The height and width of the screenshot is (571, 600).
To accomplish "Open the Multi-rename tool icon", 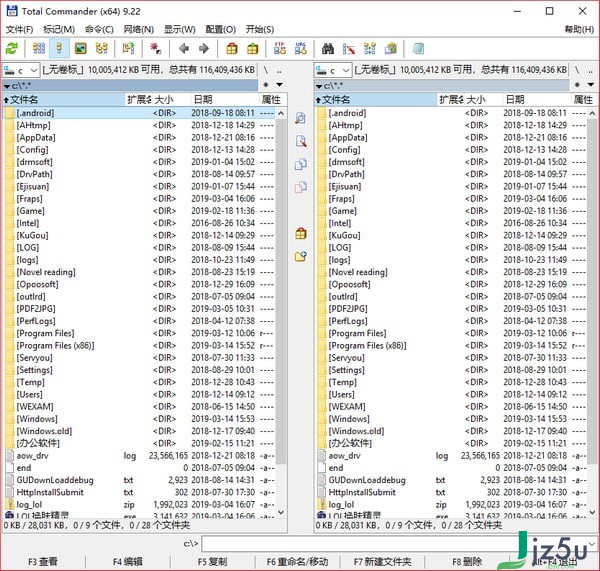I will point(349,49).
